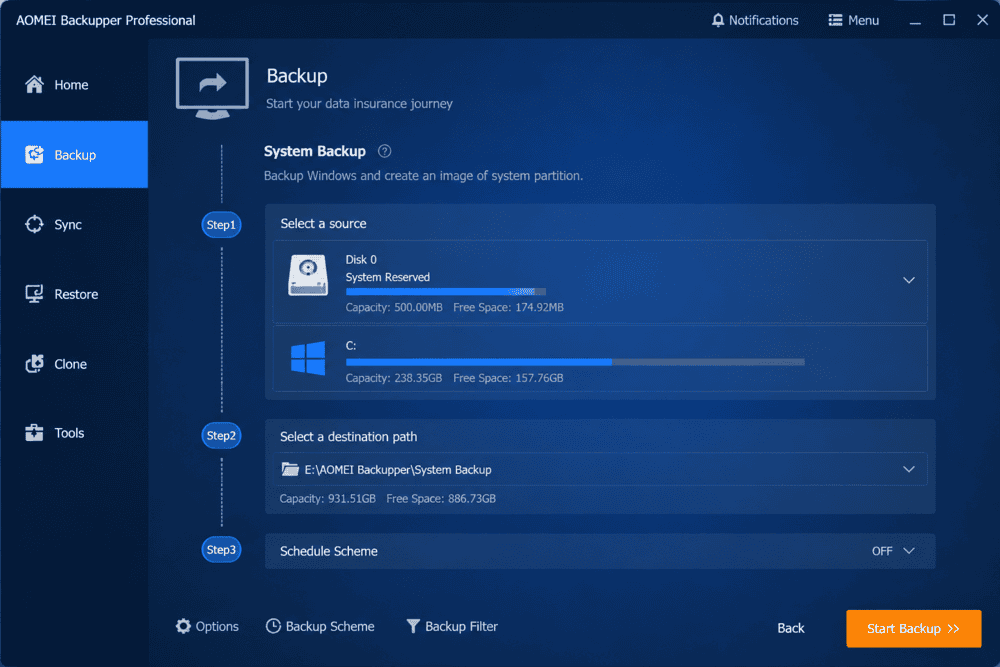The width and height of the screenshot is (1000, 667).
Task: Close the AOMEI Backupper window
Action: tap(982, 20)
